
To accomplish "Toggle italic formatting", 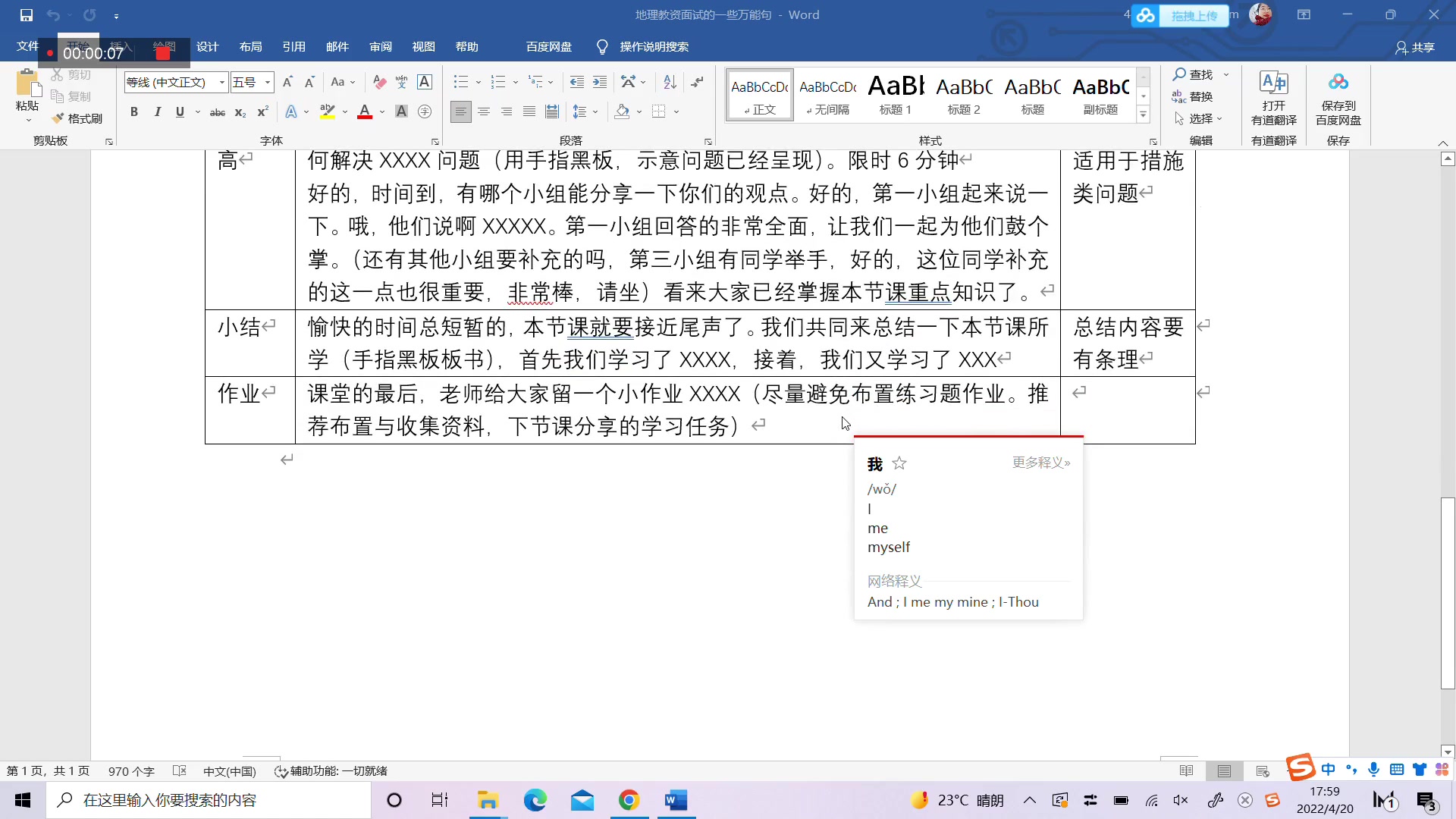I will click(x=157, y=111).
